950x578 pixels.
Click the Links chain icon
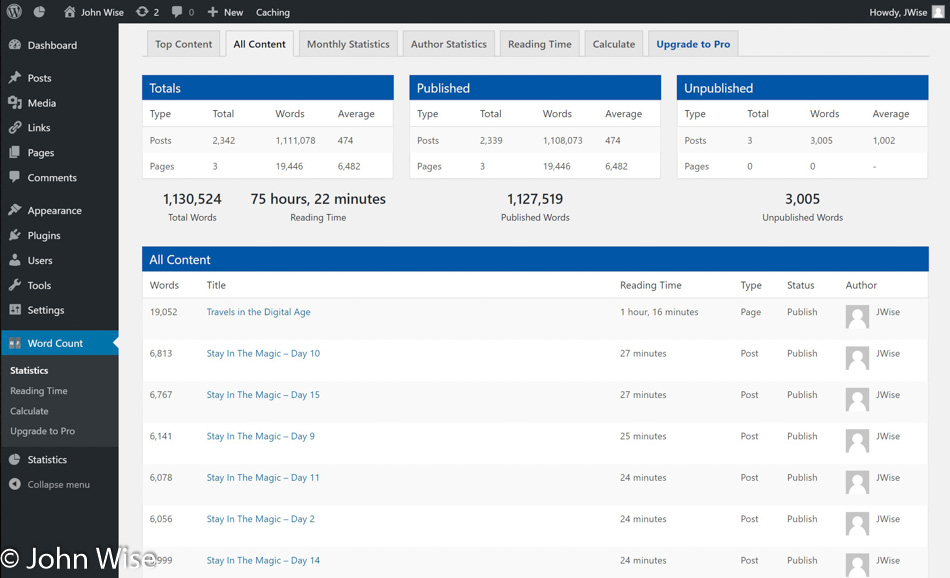pos(15,128)
